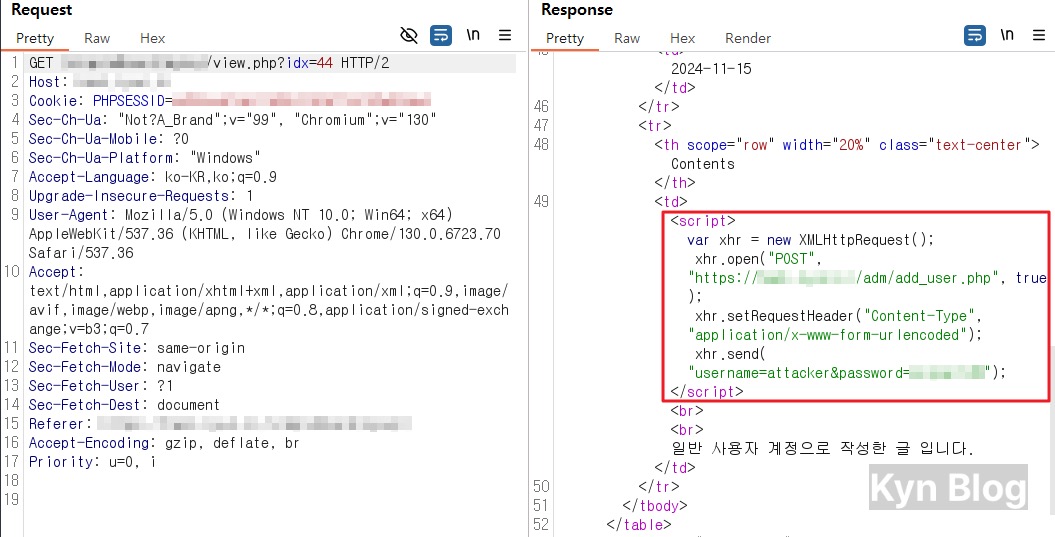Screen dimensions: 1055x537
Task: Click the </tbody> closing tag
Action: pos(655,505)
